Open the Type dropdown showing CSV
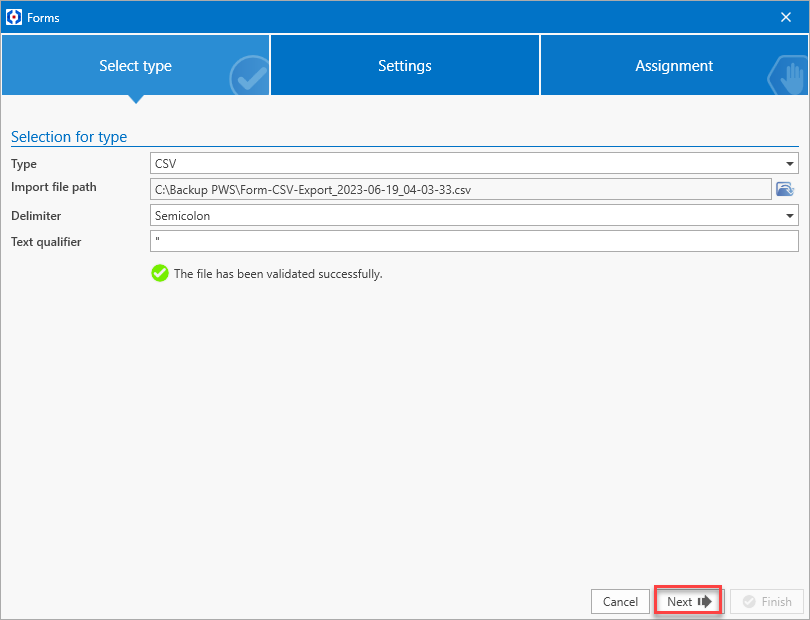810x620 pixels. (474, 163)
